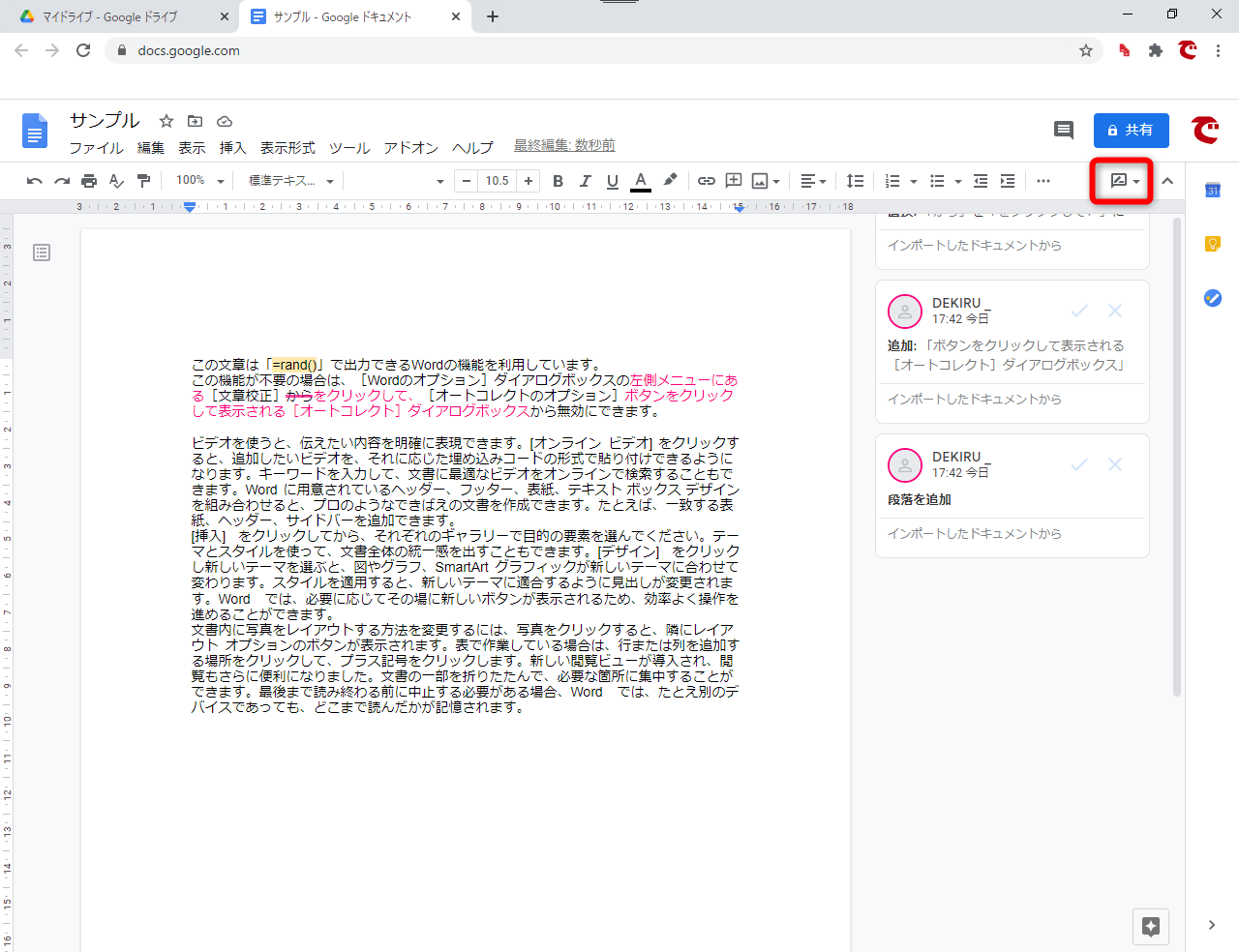Open the 最終編集 version history link
1239x952 pixels.
coord(564,145)
